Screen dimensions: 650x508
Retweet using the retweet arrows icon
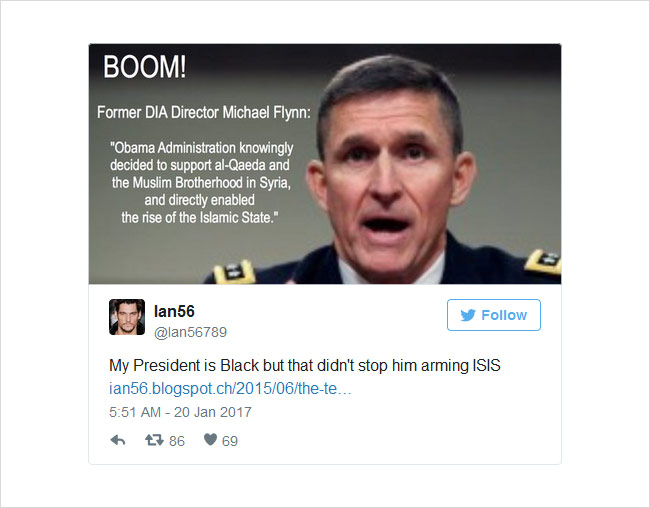click(x=154, y=440)
